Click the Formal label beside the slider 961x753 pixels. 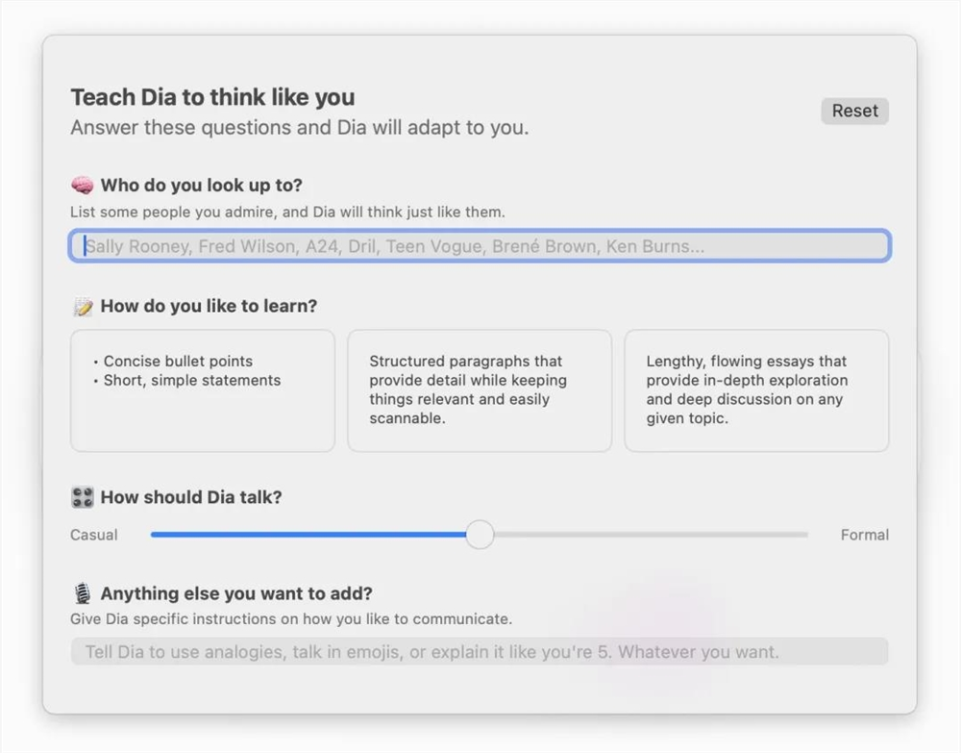coord(864,535)
